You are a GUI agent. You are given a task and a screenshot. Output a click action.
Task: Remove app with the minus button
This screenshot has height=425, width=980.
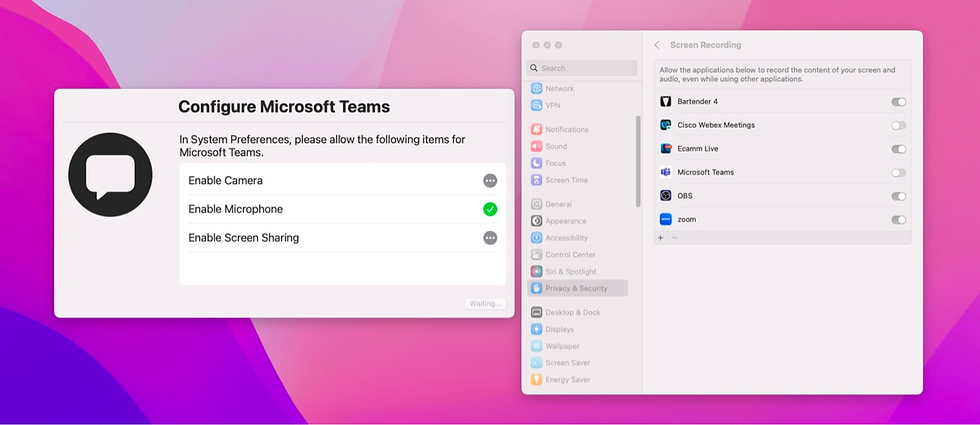(x=674, y=238)
